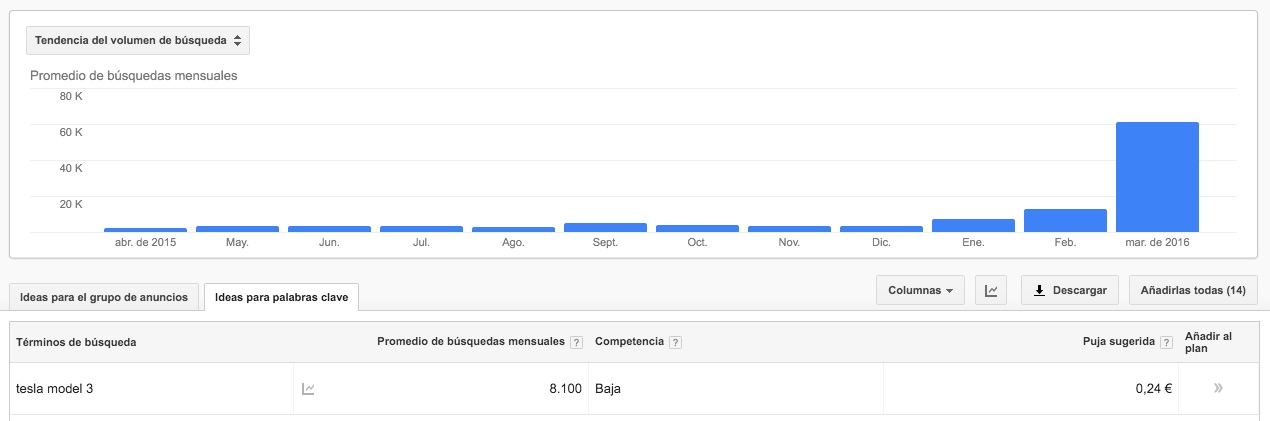The width and height of the screenshot is (1270, 421).
Task: Click the mar. de 2016 bar in chart
Action: (x=1157, y=177)
